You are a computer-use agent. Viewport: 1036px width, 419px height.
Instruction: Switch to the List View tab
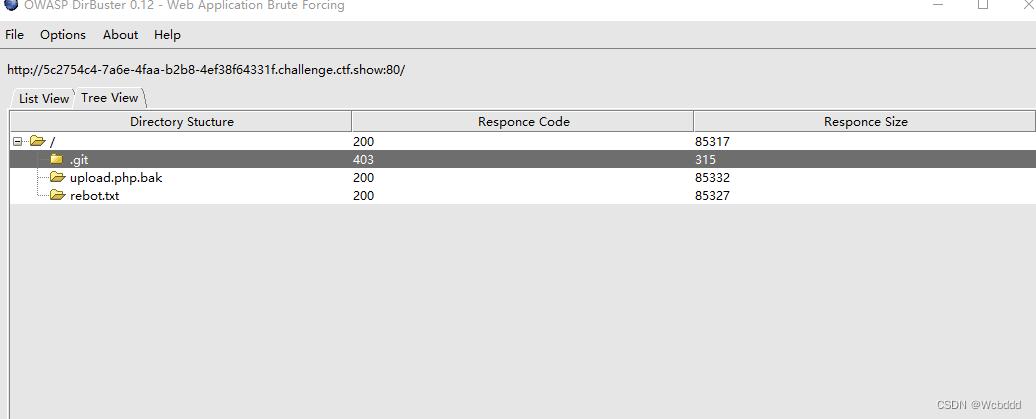(43, 98)
